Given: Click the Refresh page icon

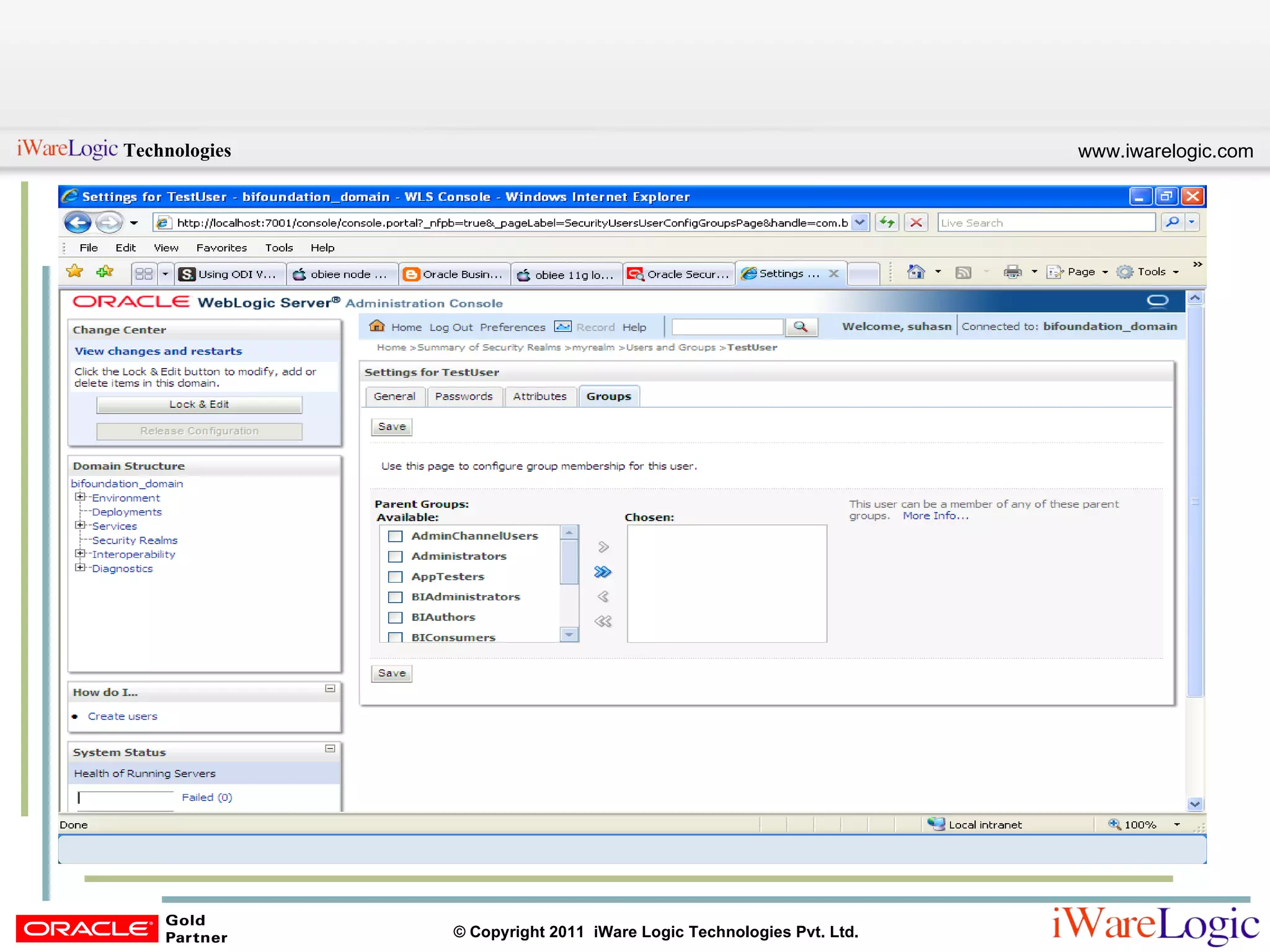Looking at the screenshot, I should point(887,223).
